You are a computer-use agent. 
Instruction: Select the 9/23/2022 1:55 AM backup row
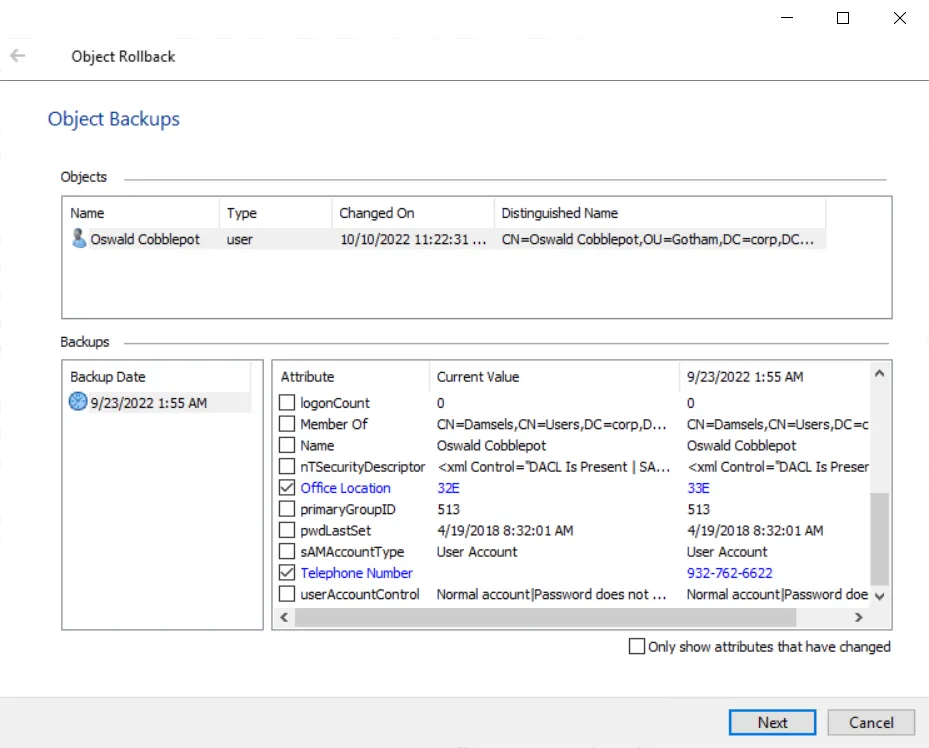(157, 403)
